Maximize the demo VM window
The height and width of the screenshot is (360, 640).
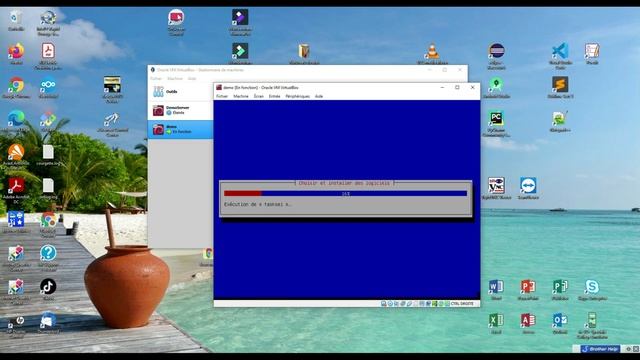tap(457, 87)
